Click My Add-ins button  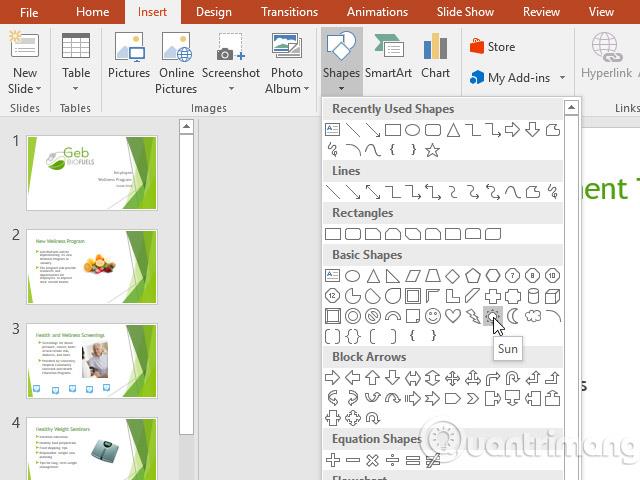(x=510, y=78)
